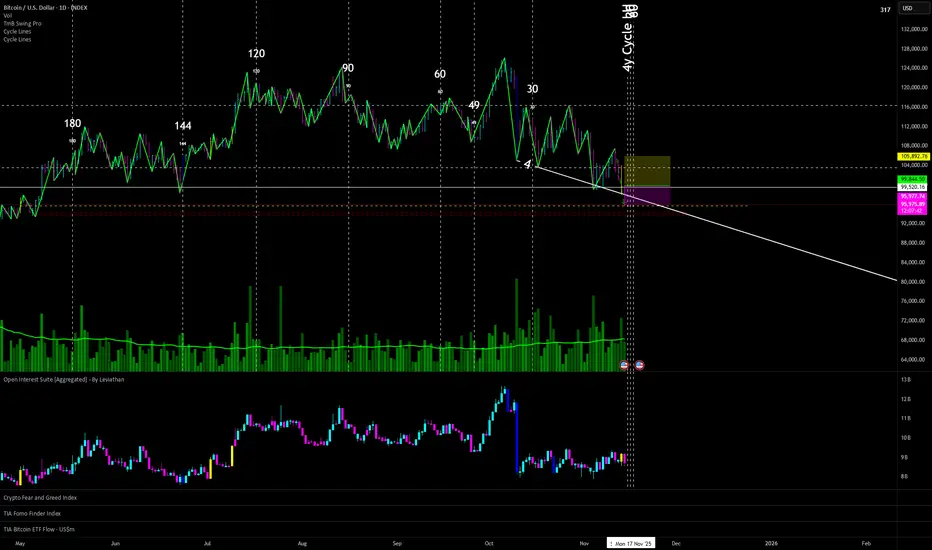Image resolution: width=932 pixels, height=550 pixels.
Task: Click the green 99,844.50 price tag
Action: (912, 179)
